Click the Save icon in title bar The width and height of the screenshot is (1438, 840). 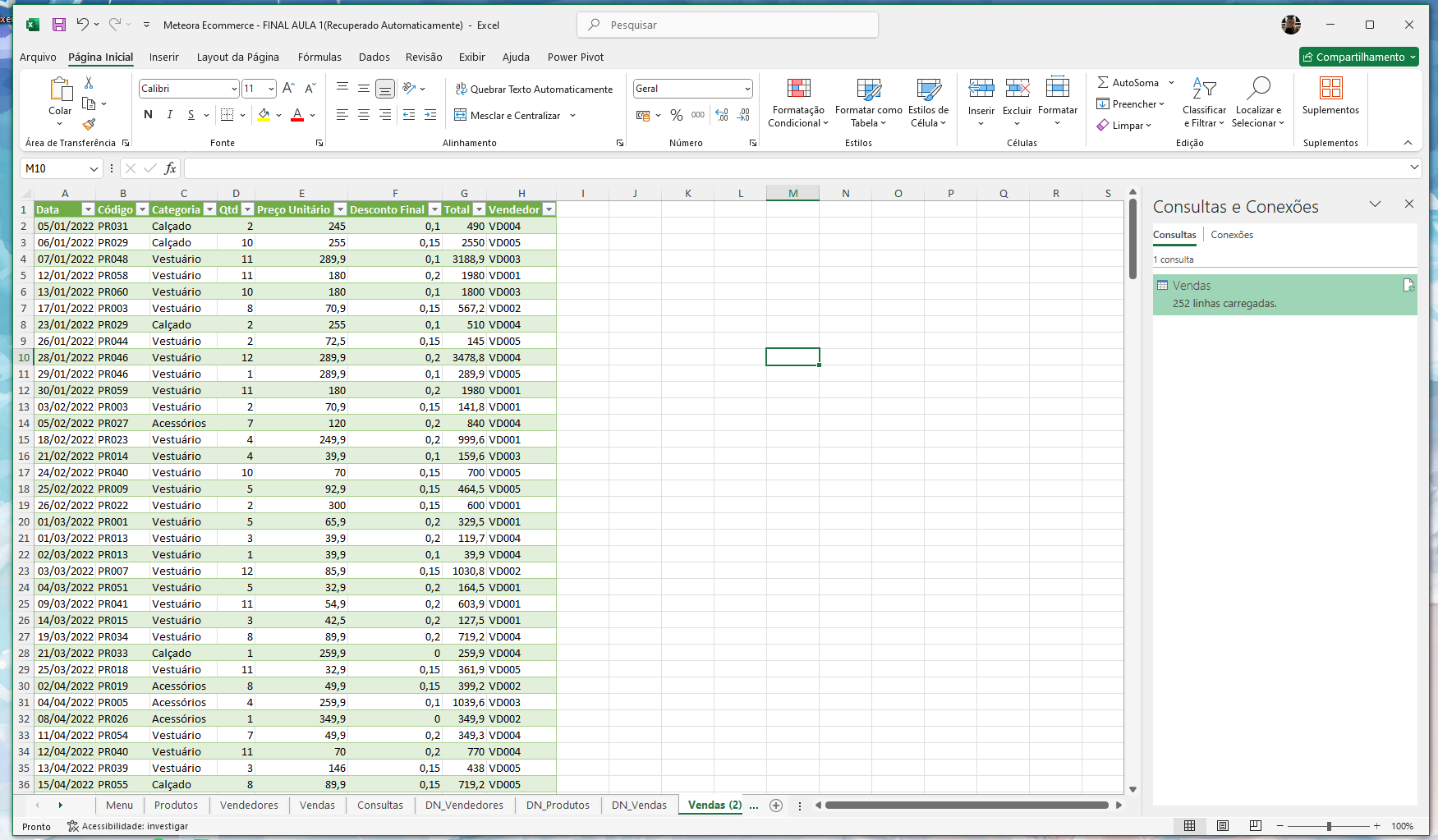(x=59, y=25)
